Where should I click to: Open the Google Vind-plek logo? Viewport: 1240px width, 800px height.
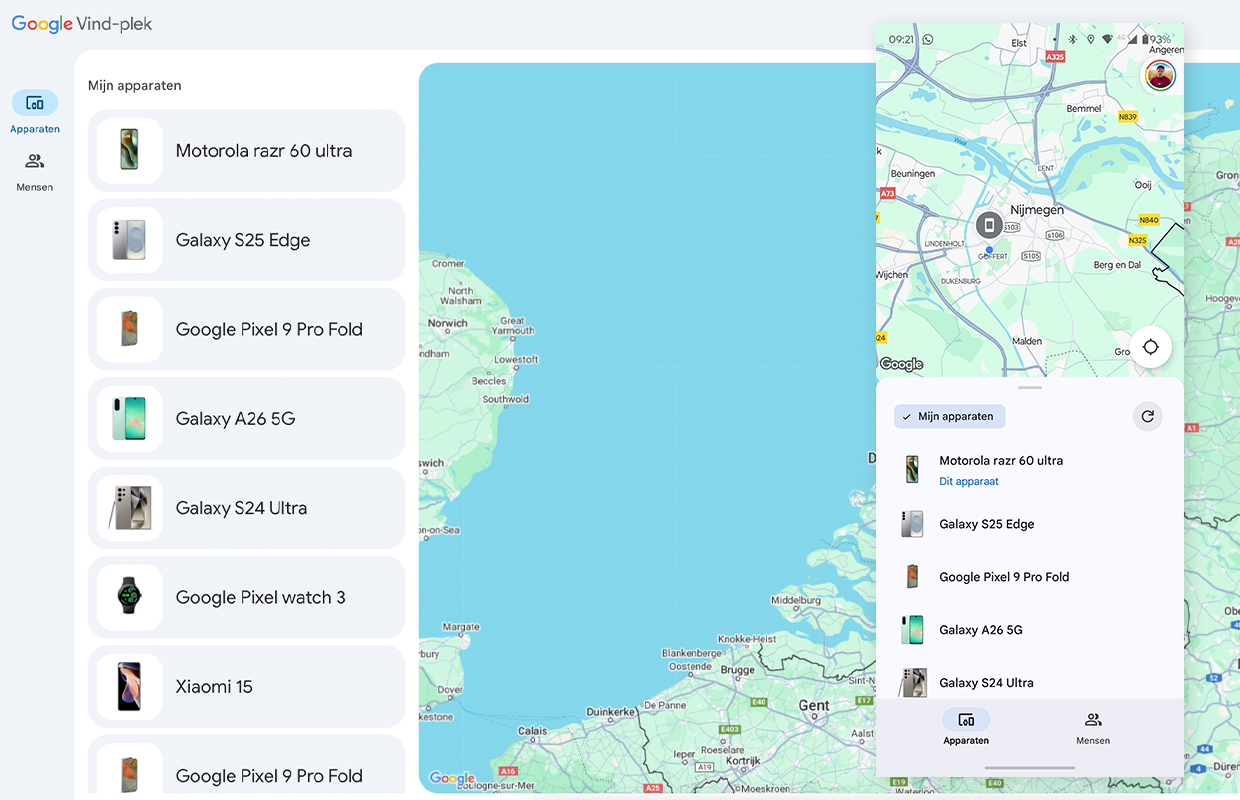pos(82,24)
